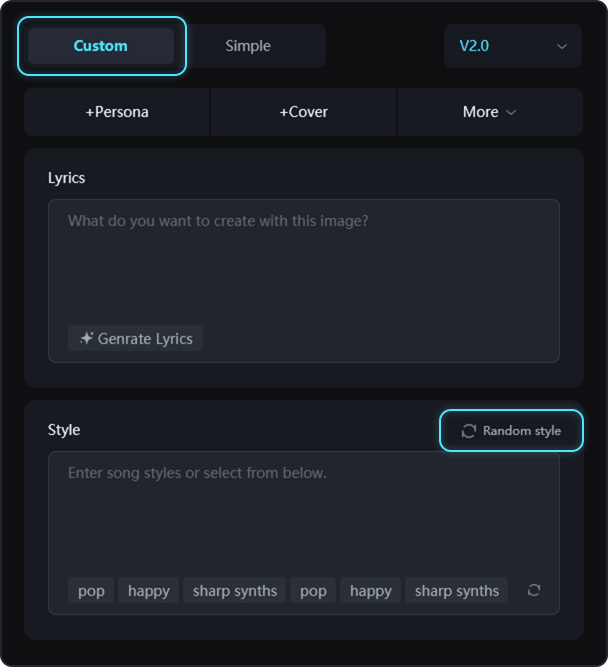Click the sparkle icon on Genrate Lyrics

pyautogui.click(x=86, y=339)
